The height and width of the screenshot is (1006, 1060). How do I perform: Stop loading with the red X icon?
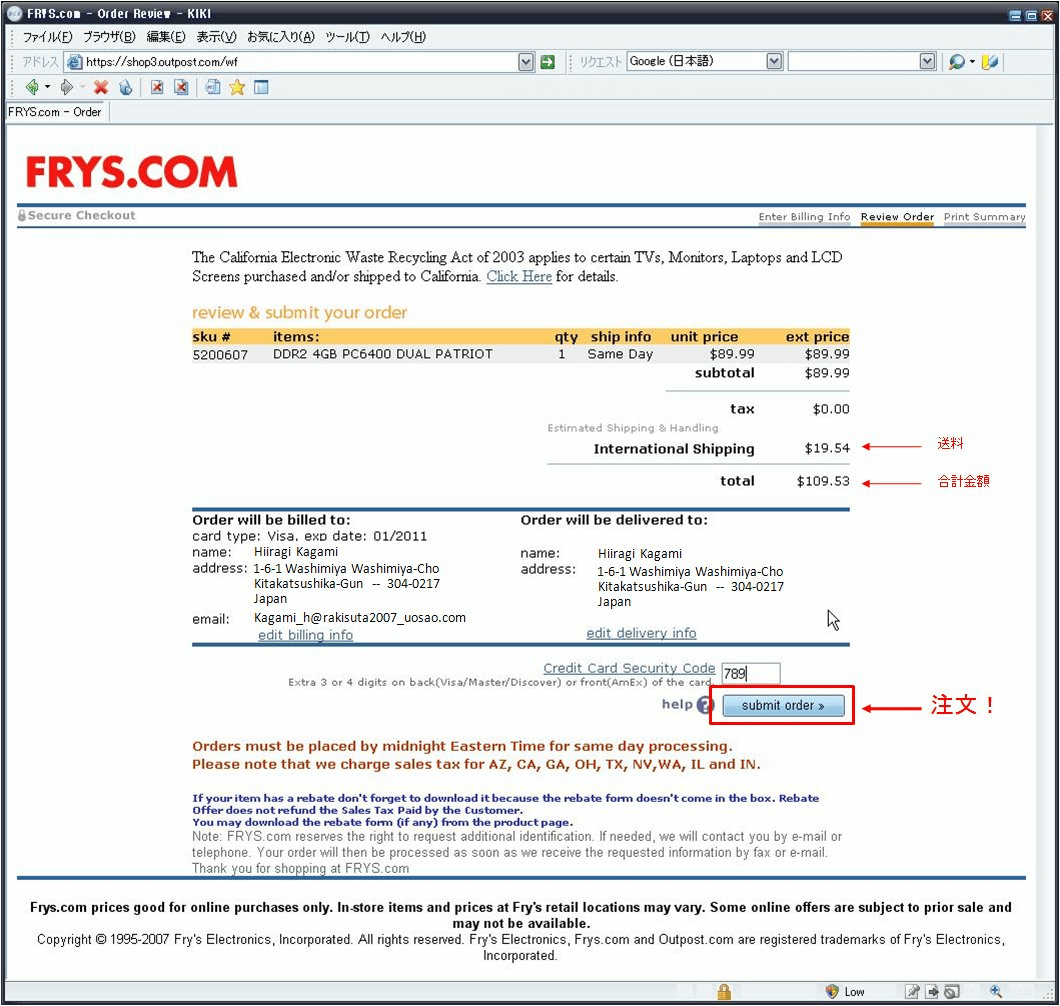[101, 87]
